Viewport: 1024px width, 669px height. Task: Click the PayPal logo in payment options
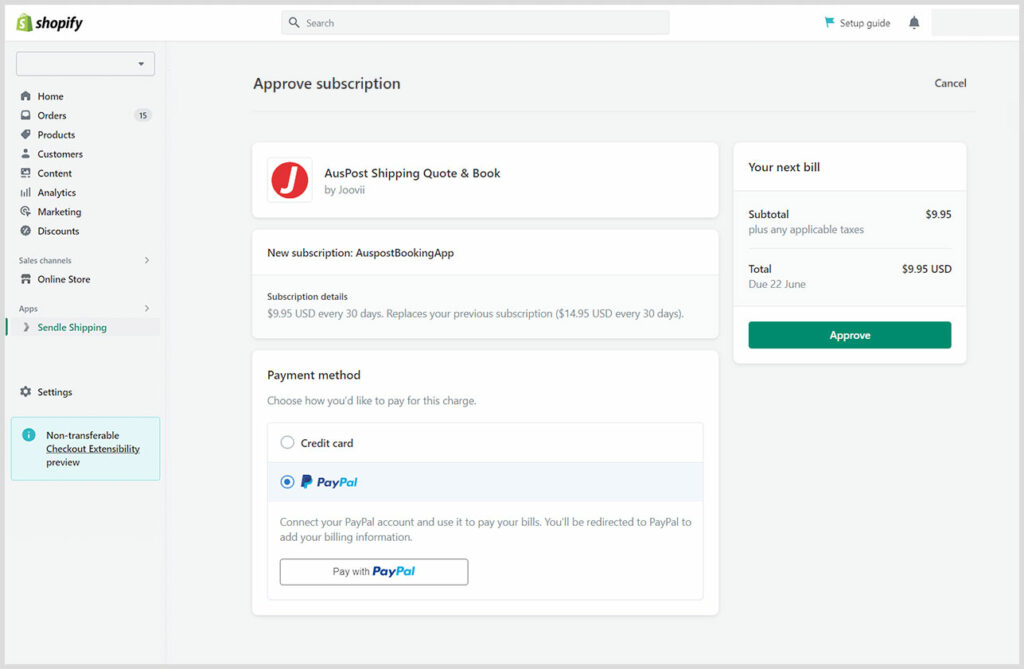tap(329, 482)
